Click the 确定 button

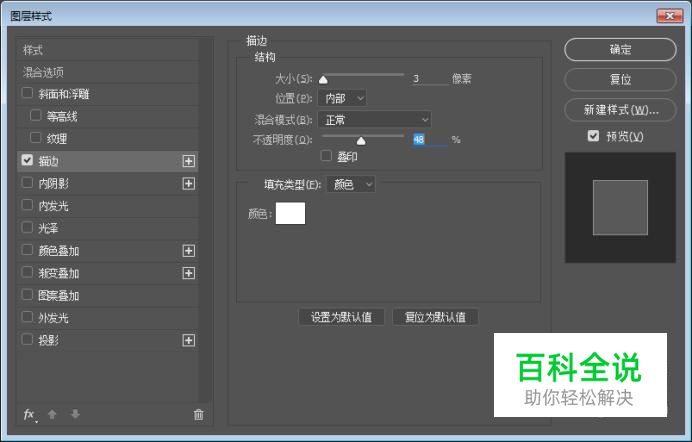(x=620, y=49)
